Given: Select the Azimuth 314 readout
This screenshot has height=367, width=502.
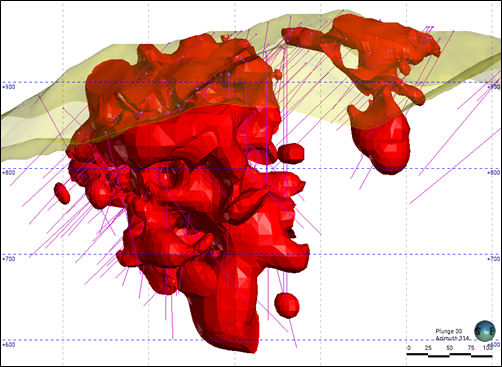Looking at the screenshot, I should click(x=453, y=338).
